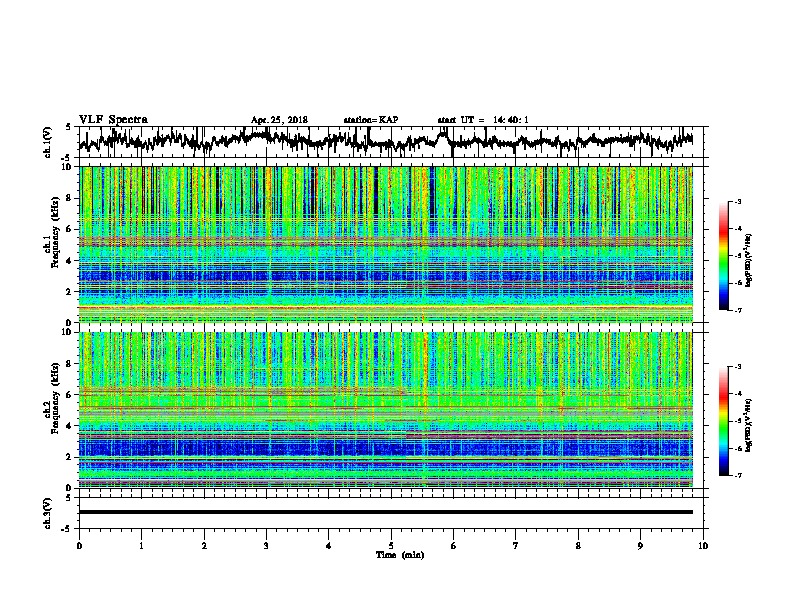Select the ch.1 "Frequency (kHz)" axis label
Viewport: 792px width, 612px height.
55,232
